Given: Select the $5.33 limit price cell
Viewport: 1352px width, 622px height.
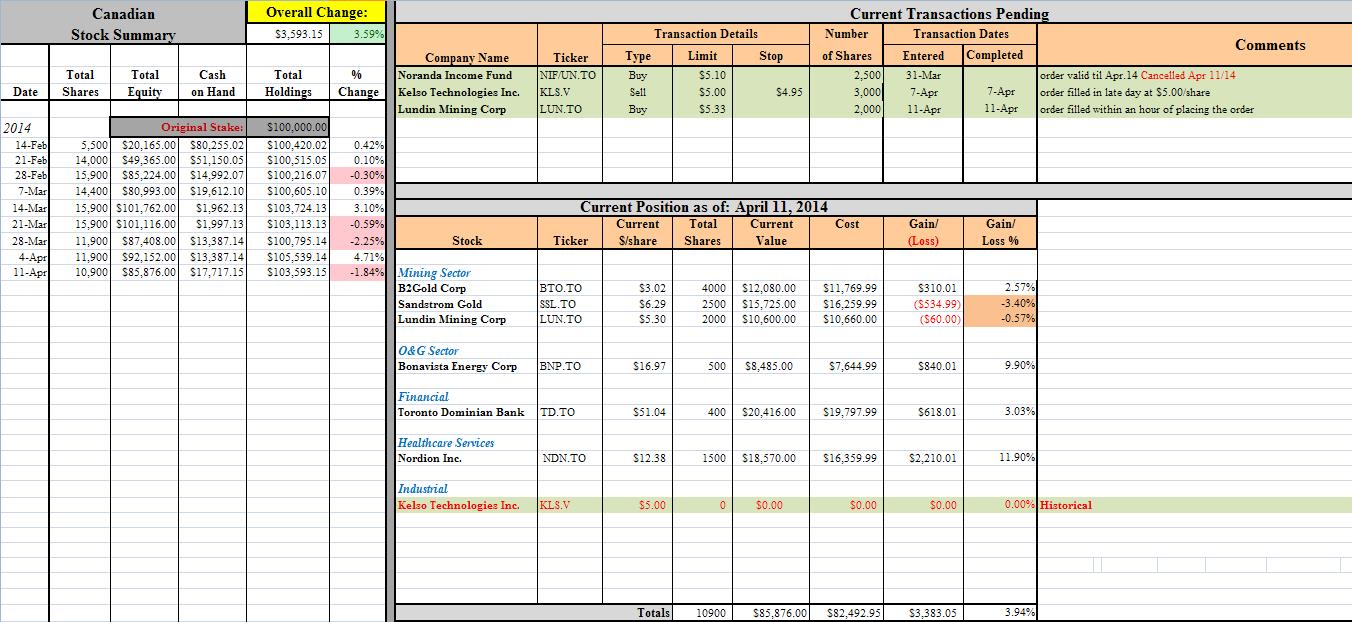Looking at the screenshot, I should [x=703, y=109].
